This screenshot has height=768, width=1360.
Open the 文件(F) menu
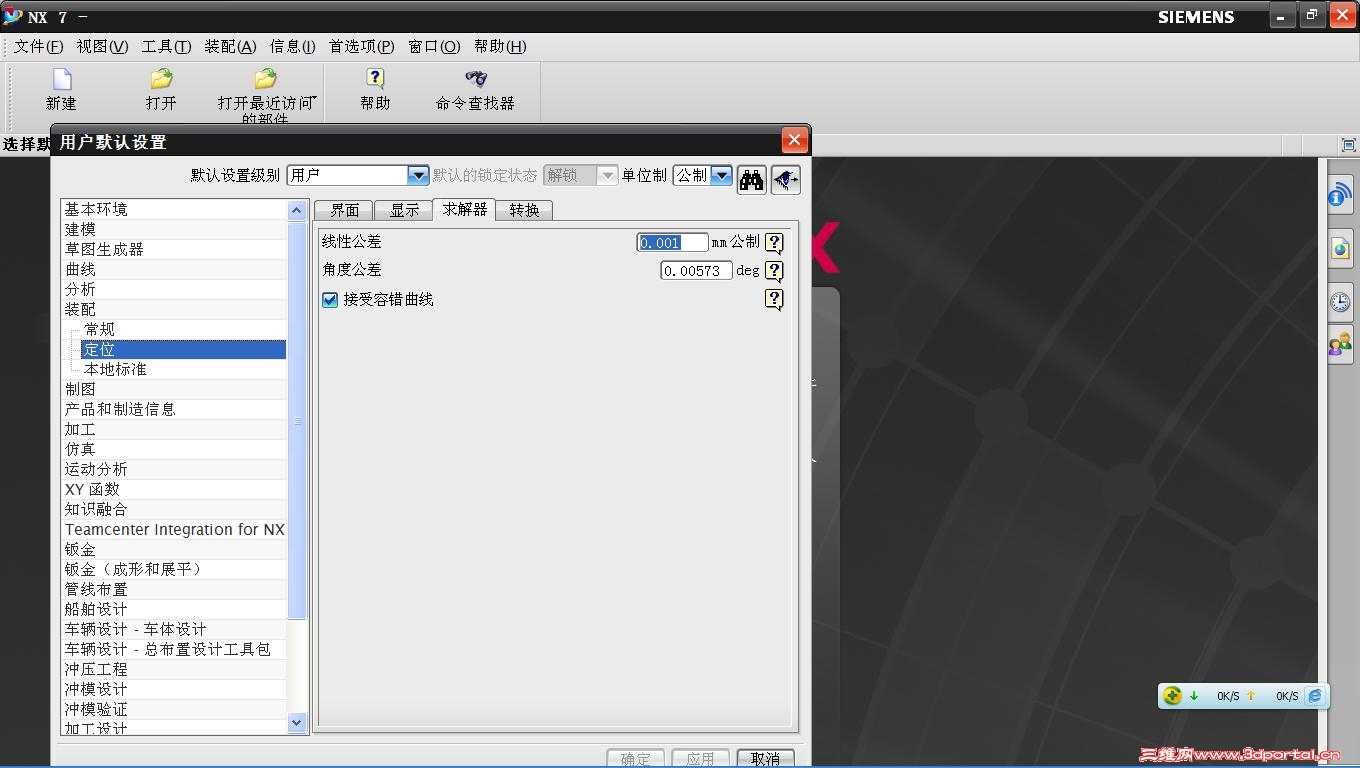[39, 46]
